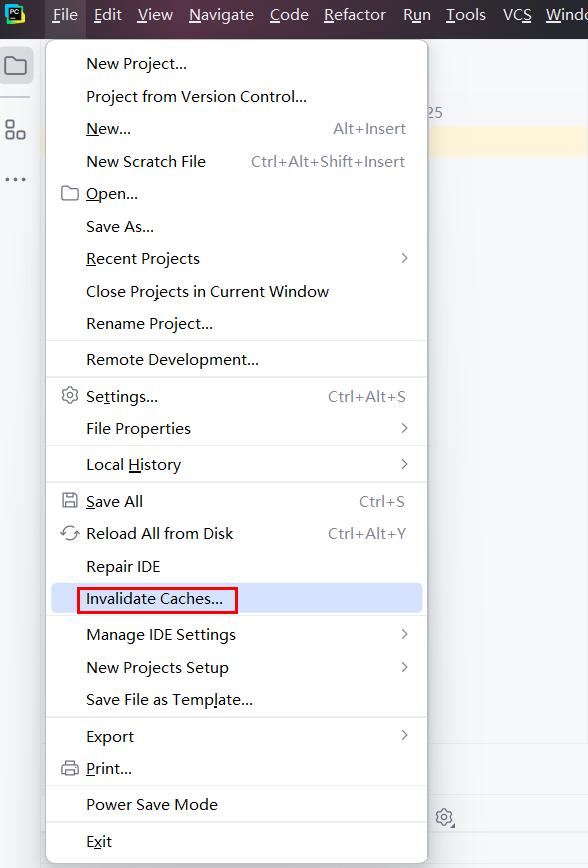Image resolution: width=588 pixels, height=868 pixels.
Task: Click the Save All floppy disk icon
Action: click(70, 500)
